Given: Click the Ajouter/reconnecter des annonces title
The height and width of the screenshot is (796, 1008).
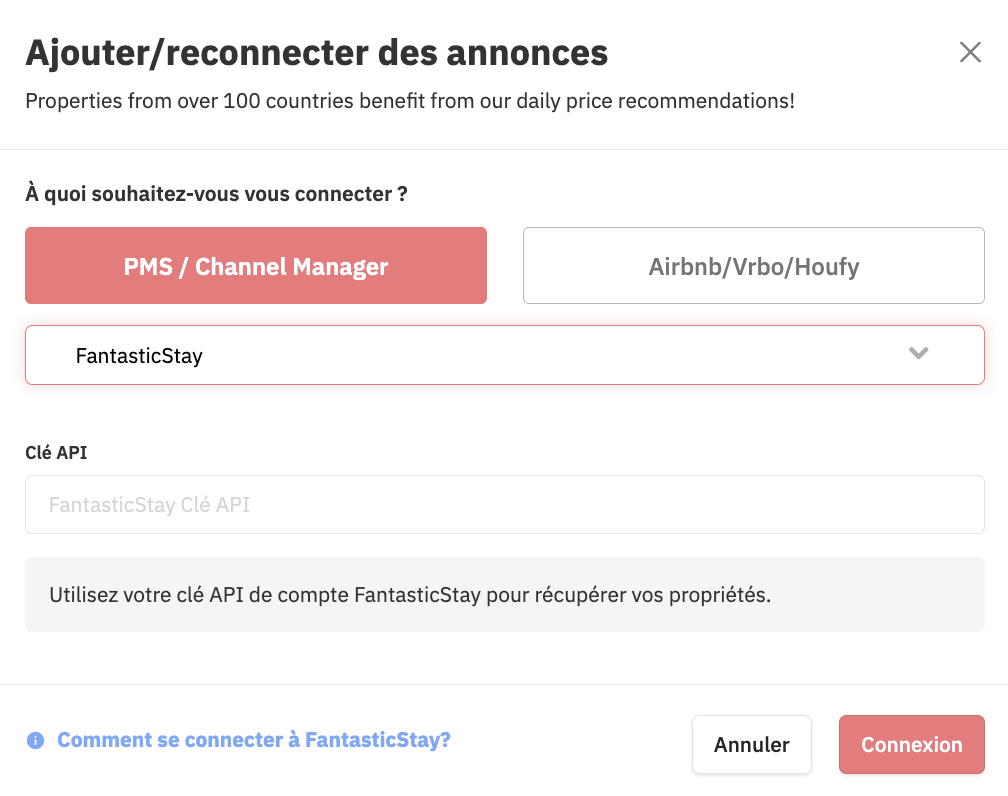Looking at the screenshot, I should tap(316, 53).
